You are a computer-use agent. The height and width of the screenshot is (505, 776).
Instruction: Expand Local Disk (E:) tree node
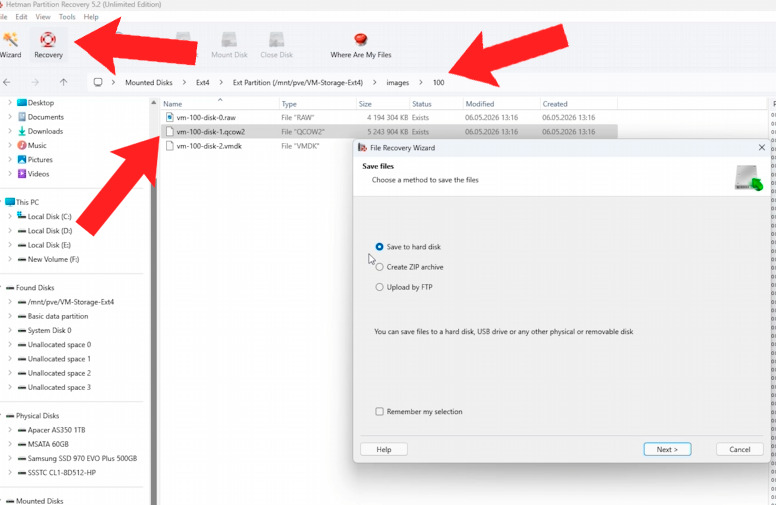coord(10,245)
